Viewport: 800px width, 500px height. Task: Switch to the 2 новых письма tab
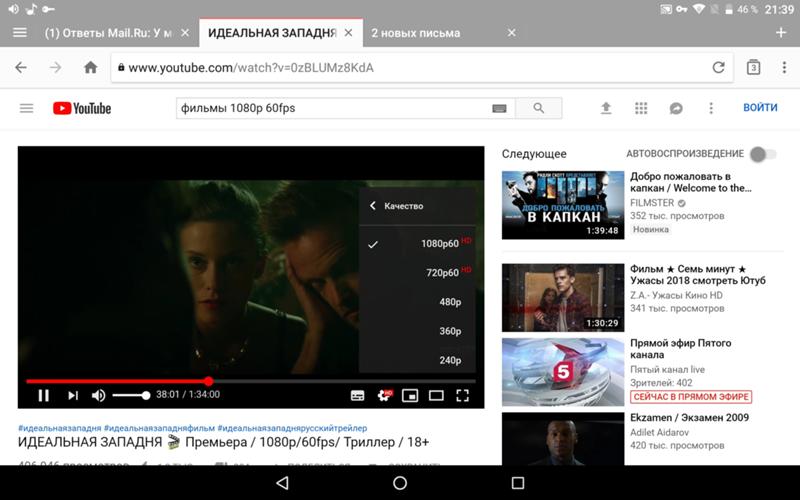click(x=415, y=33)
